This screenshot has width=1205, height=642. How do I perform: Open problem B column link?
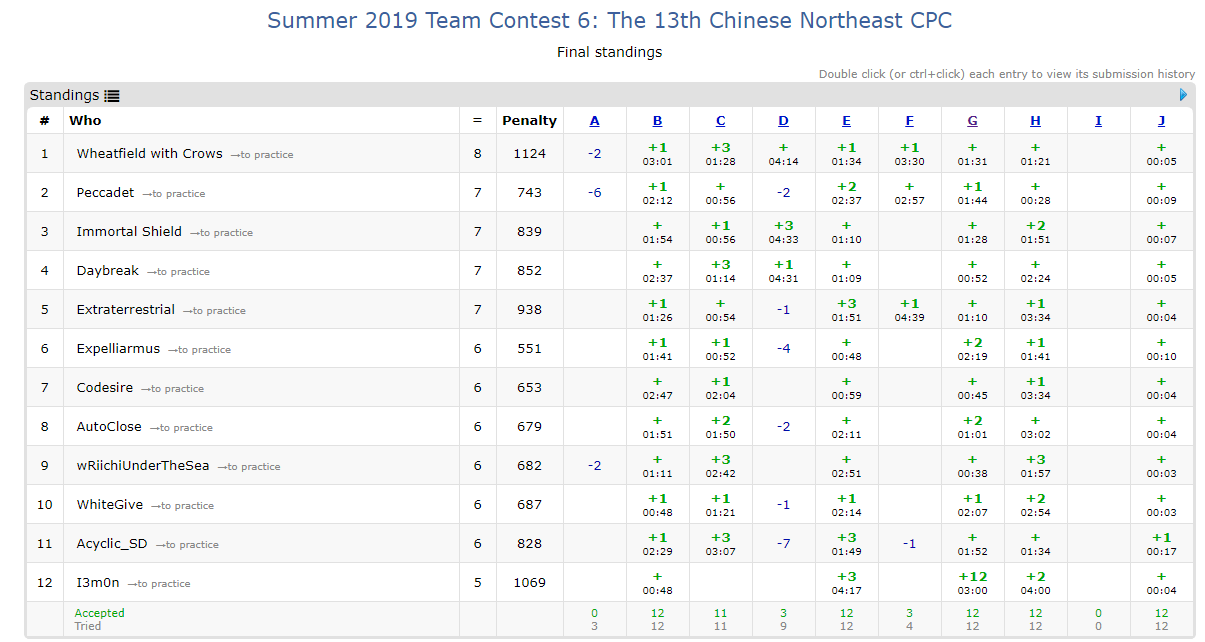pos(657,121)
